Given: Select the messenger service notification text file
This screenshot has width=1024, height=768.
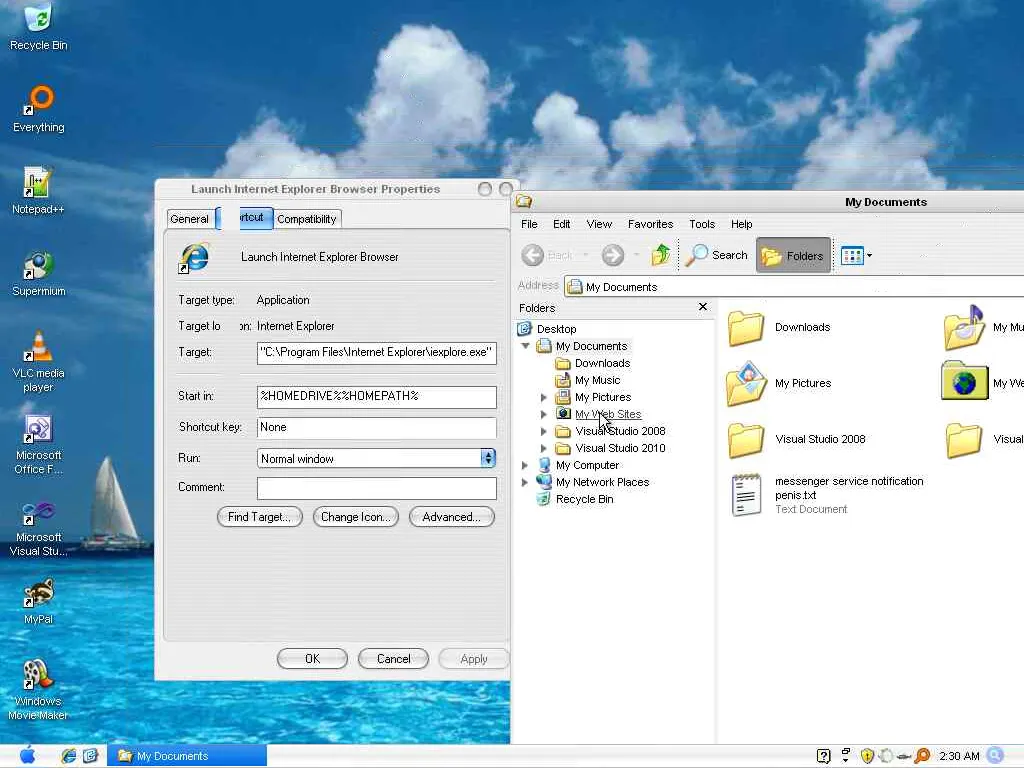Looking at the screenshot, I should tap(827, 495).
